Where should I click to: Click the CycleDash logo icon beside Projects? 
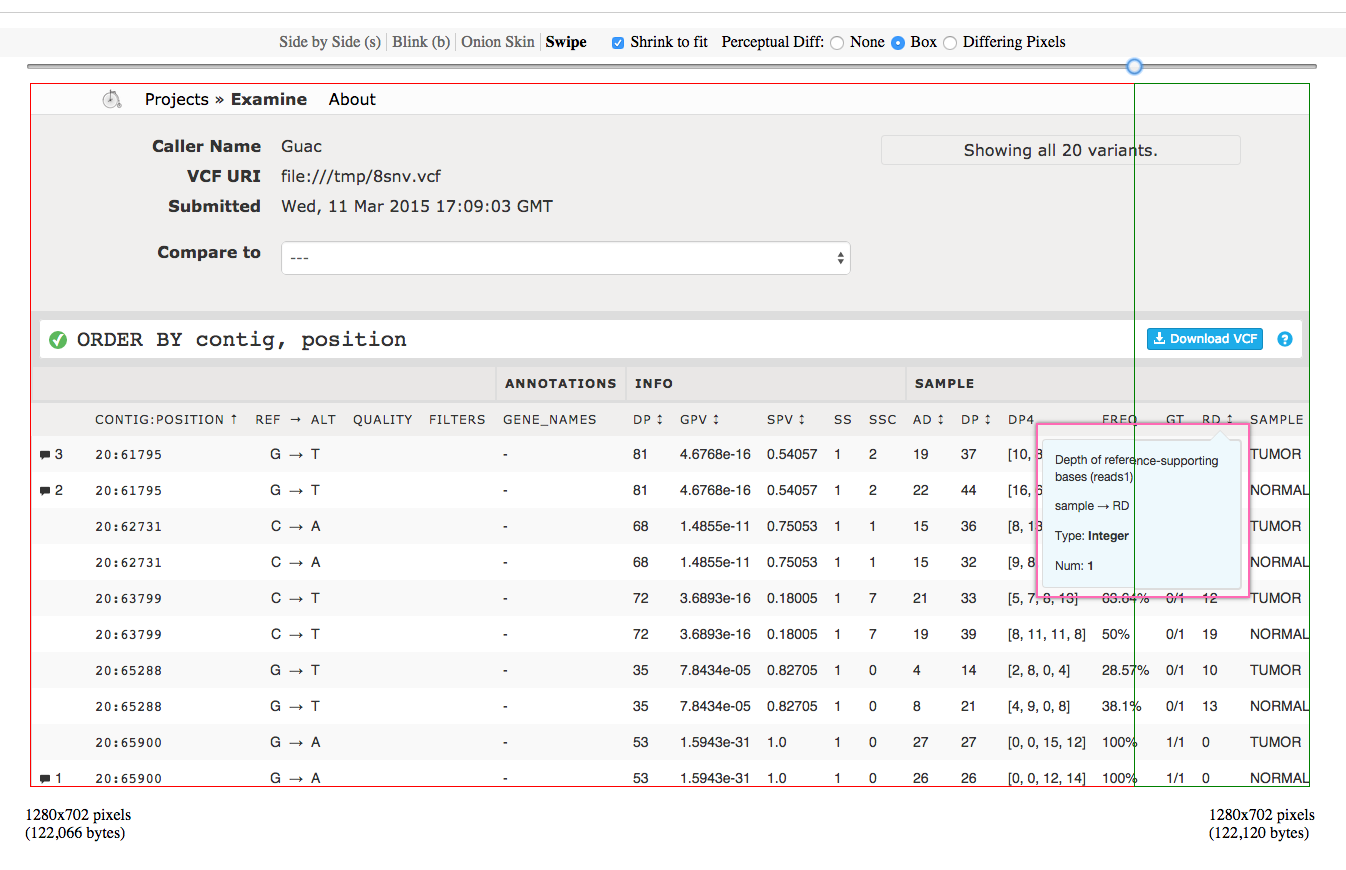pyautogui.click(x=112, y=99)
